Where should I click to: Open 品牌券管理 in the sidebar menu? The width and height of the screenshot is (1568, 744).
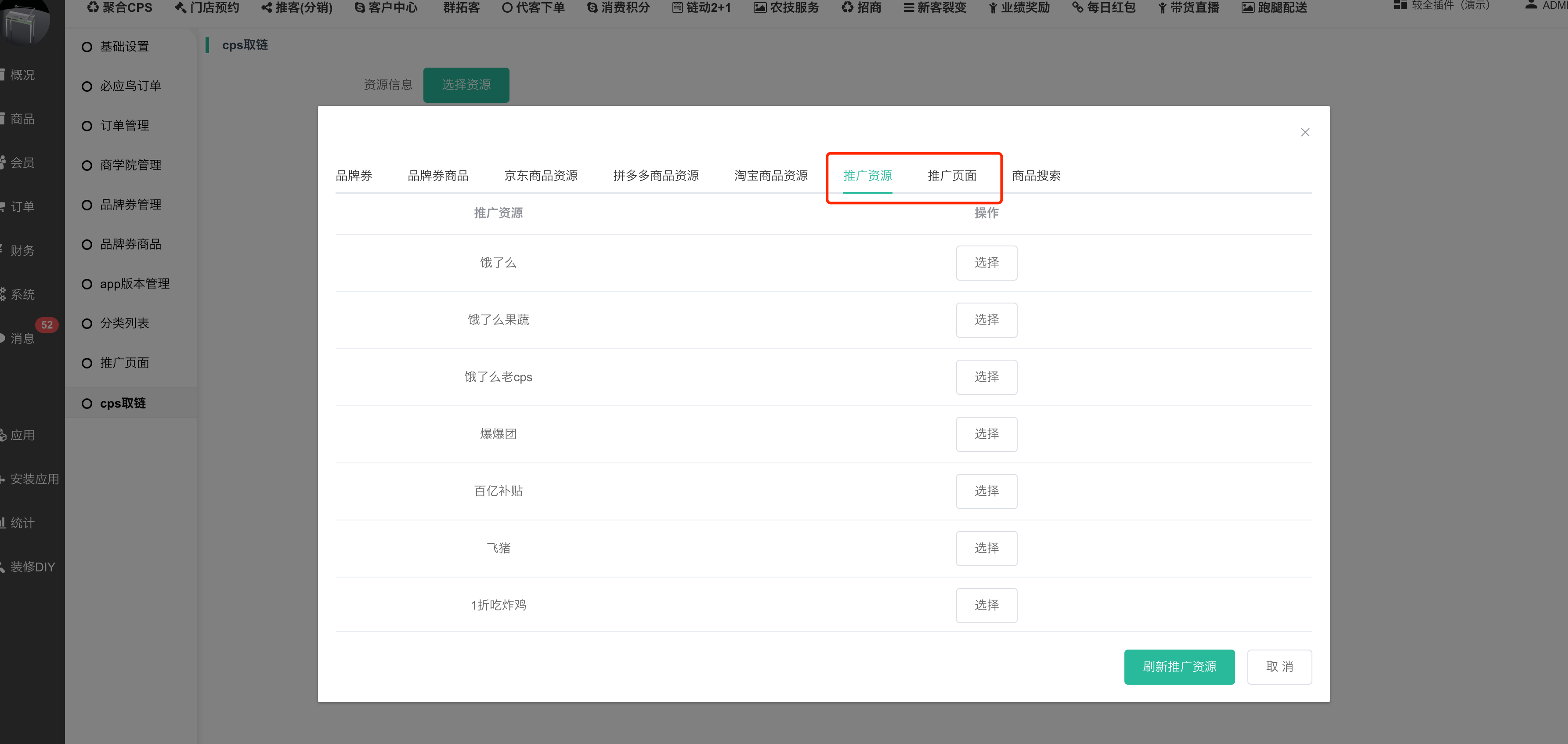coord(130,205)
